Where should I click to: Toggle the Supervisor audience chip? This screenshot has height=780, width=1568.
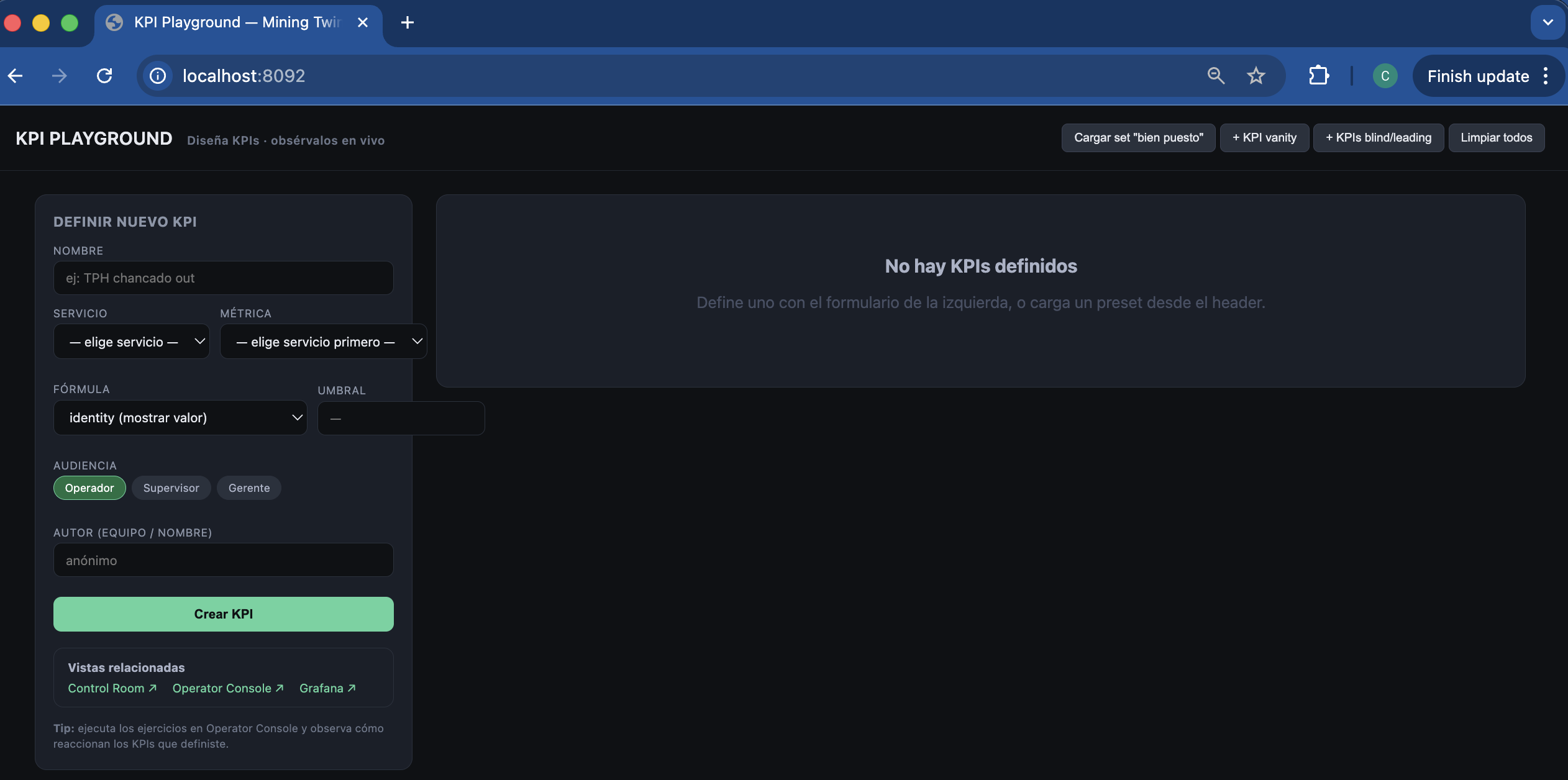coord(171,488)
